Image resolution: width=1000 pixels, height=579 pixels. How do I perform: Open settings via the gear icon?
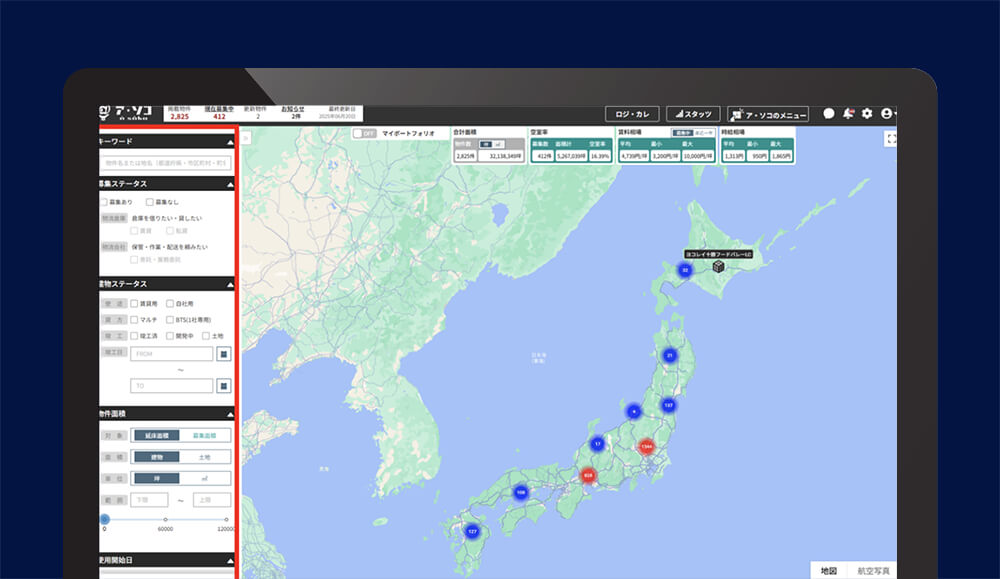coord(867,114)
